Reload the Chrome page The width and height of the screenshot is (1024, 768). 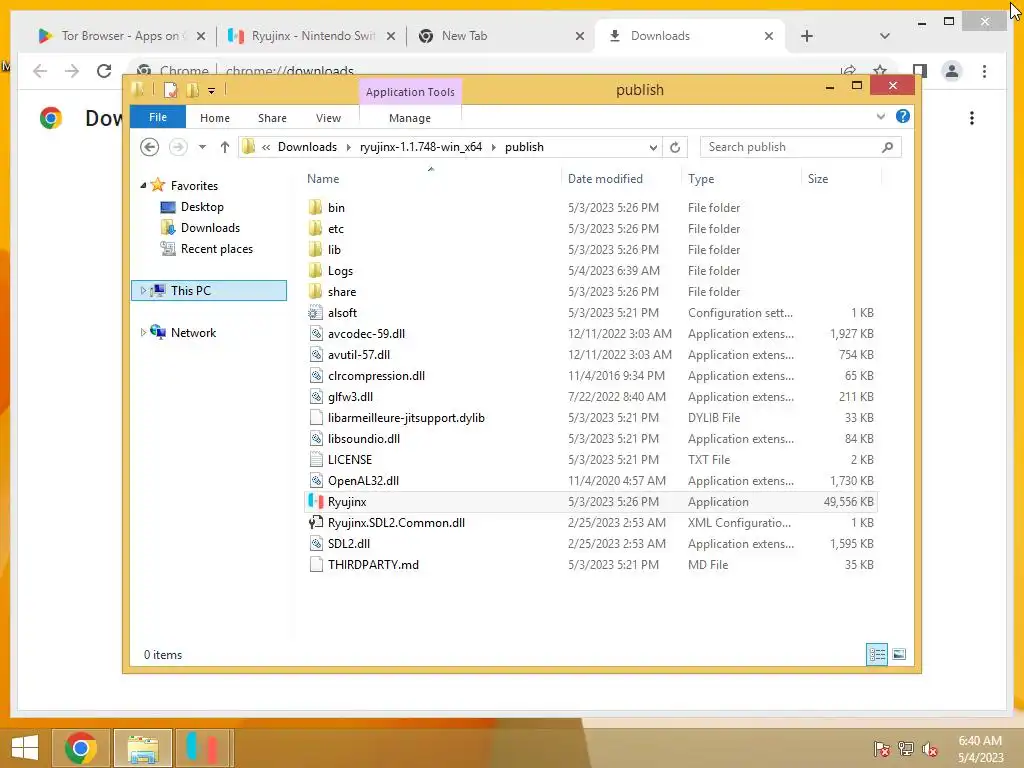pos(104,71)
